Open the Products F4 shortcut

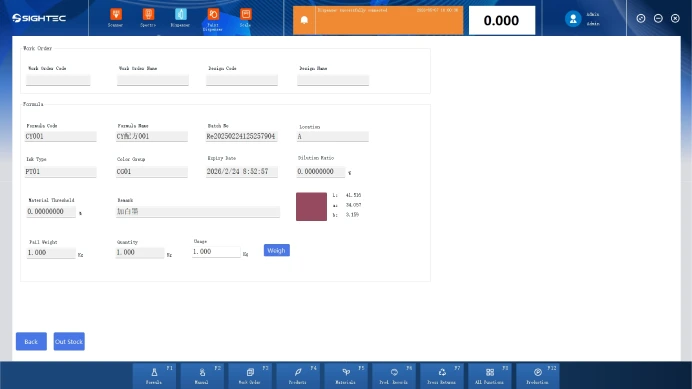(x=298, y=375)
